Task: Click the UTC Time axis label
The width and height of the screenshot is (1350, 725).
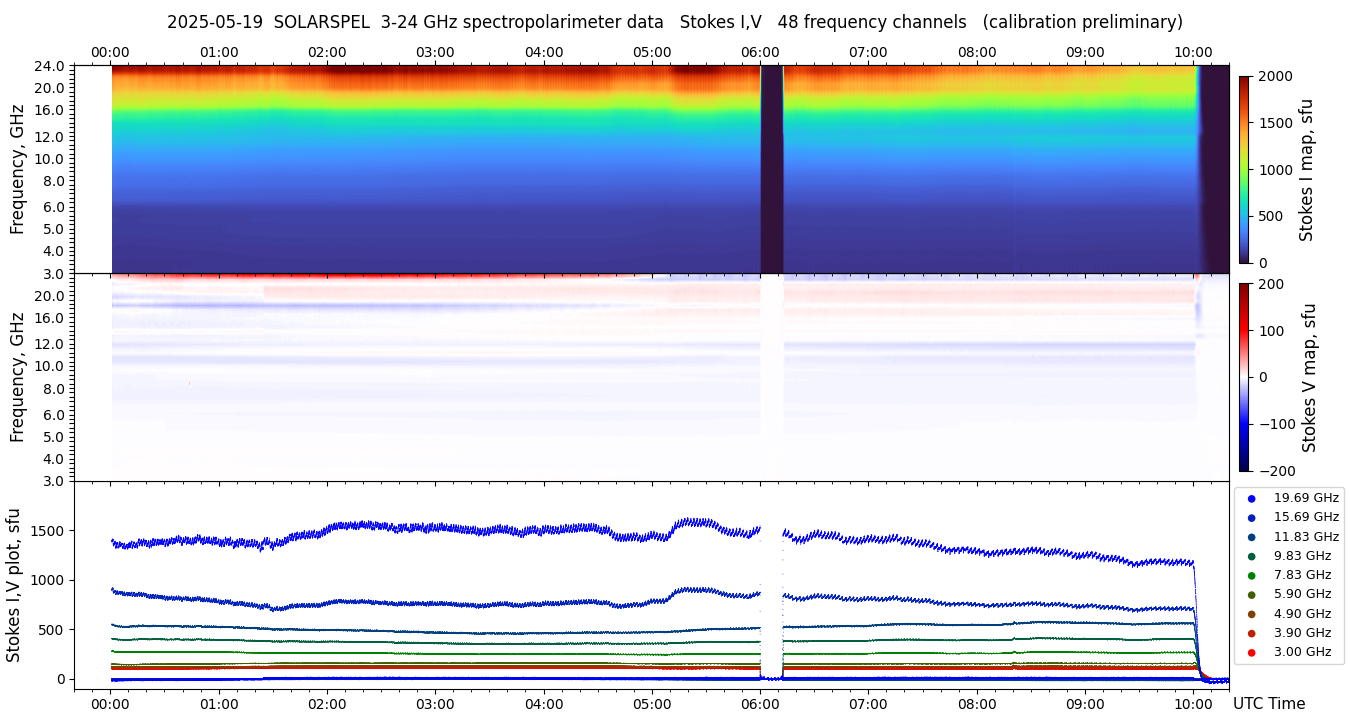Action: tap(1269, 704)
